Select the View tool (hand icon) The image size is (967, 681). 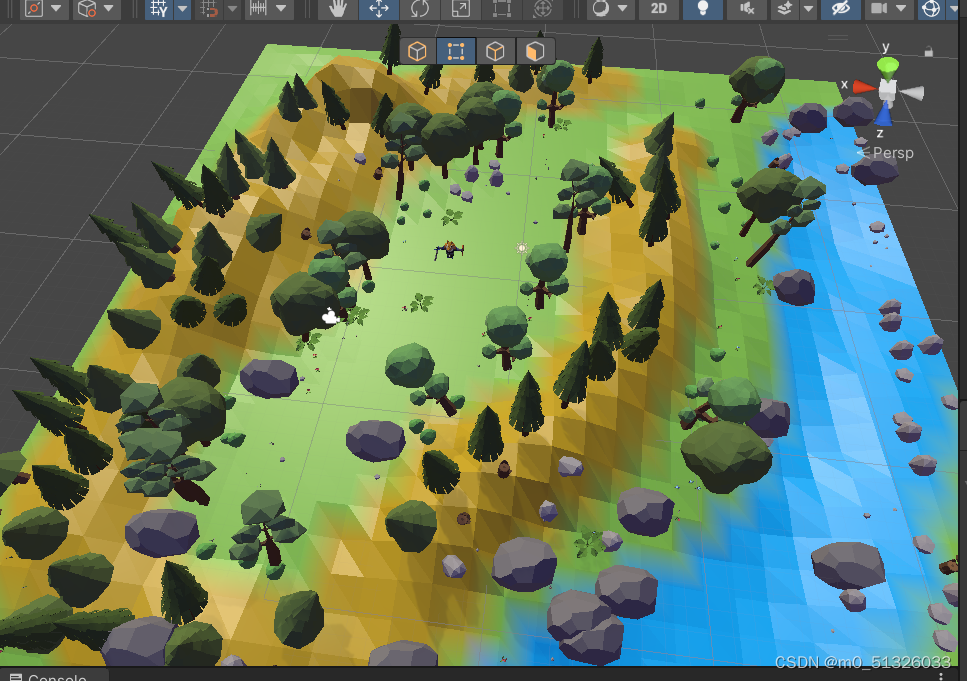(x=338, y=9)
